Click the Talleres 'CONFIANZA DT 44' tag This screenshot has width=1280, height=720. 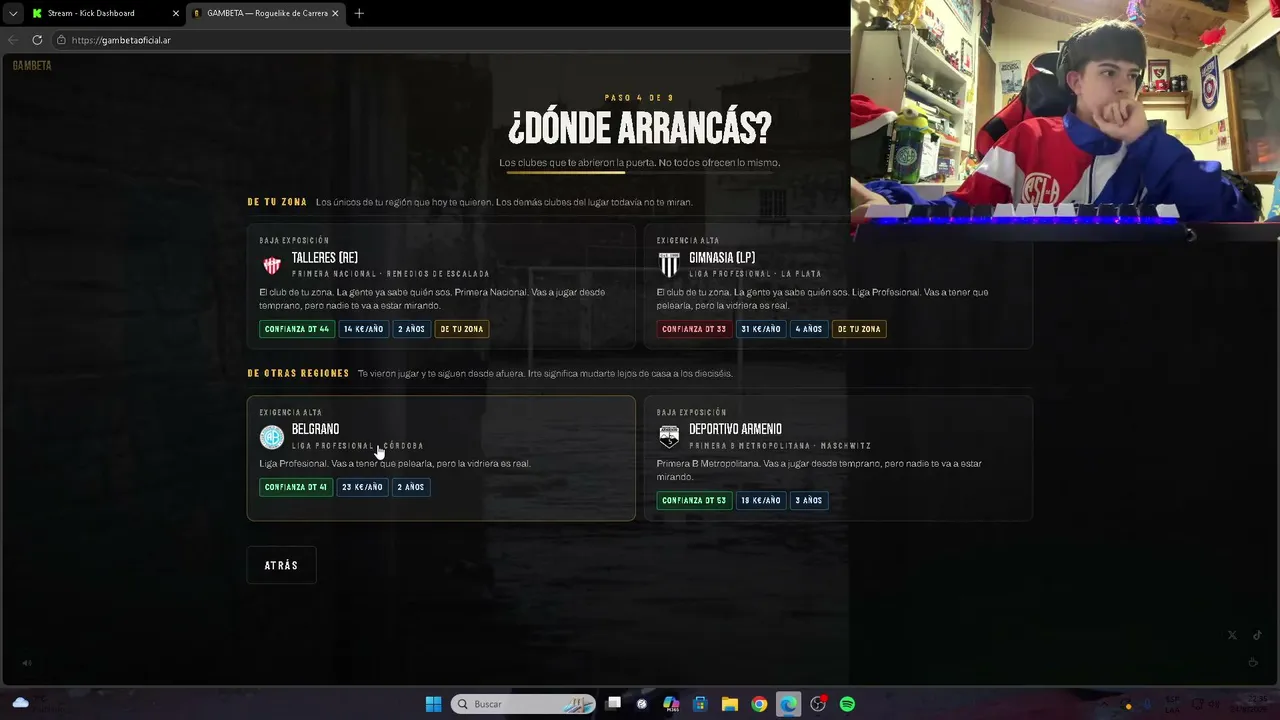(297, 329)
